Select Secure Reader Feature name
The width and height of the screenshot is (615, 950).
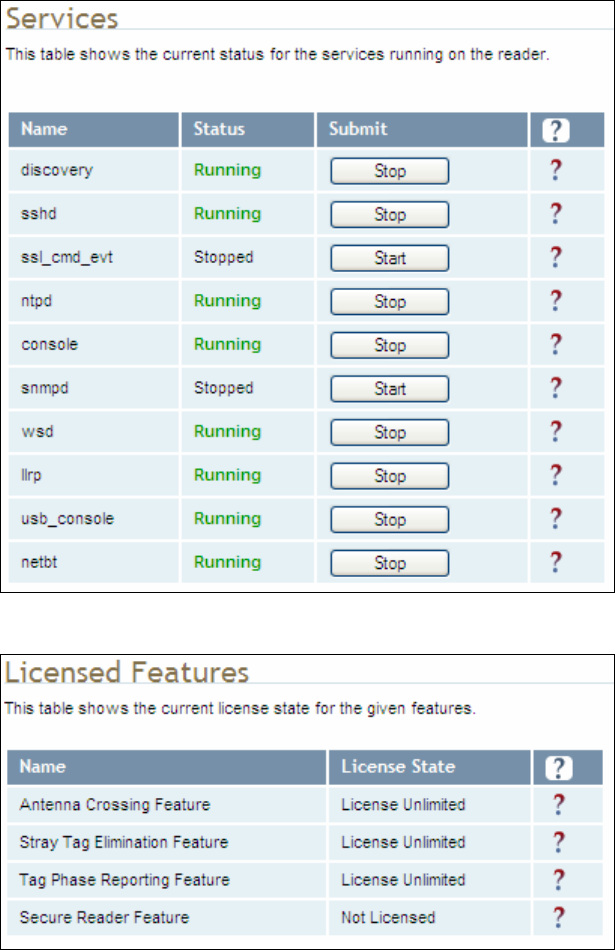(104, 918)
